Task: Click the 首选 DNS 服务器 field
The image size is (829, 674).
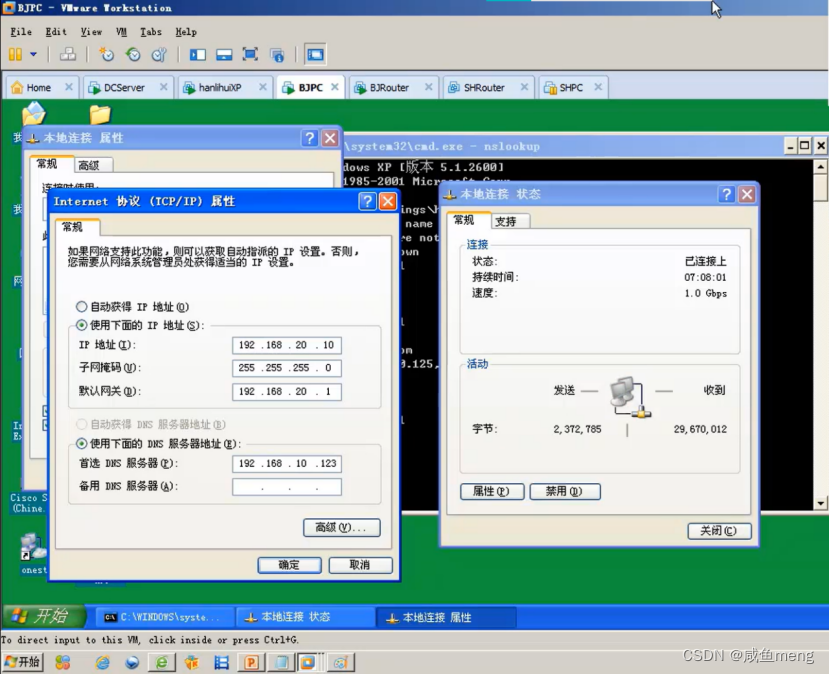Action: tap(287, 464)
